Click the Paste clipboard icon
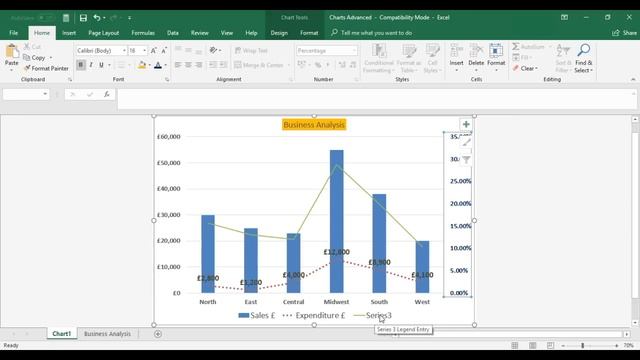640x360 pixels. 12,51
